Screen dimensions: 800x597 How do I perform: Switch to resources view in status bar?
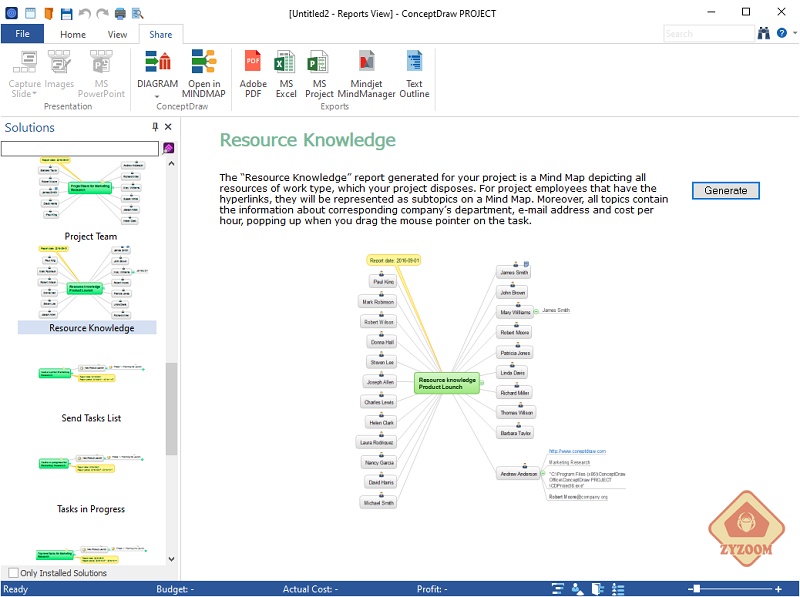pyautogui.click(x=578, y=589)
